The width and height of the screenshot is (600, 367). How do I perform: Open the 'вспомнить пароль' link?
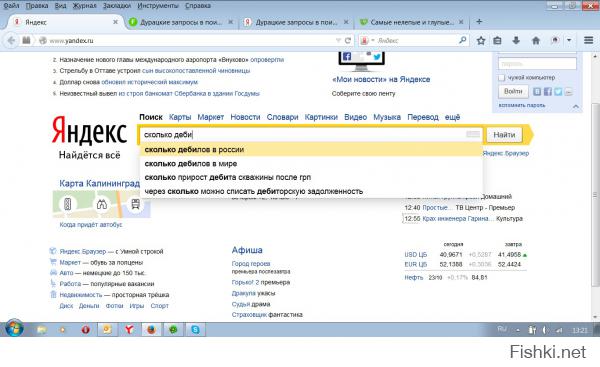(522, 105)
